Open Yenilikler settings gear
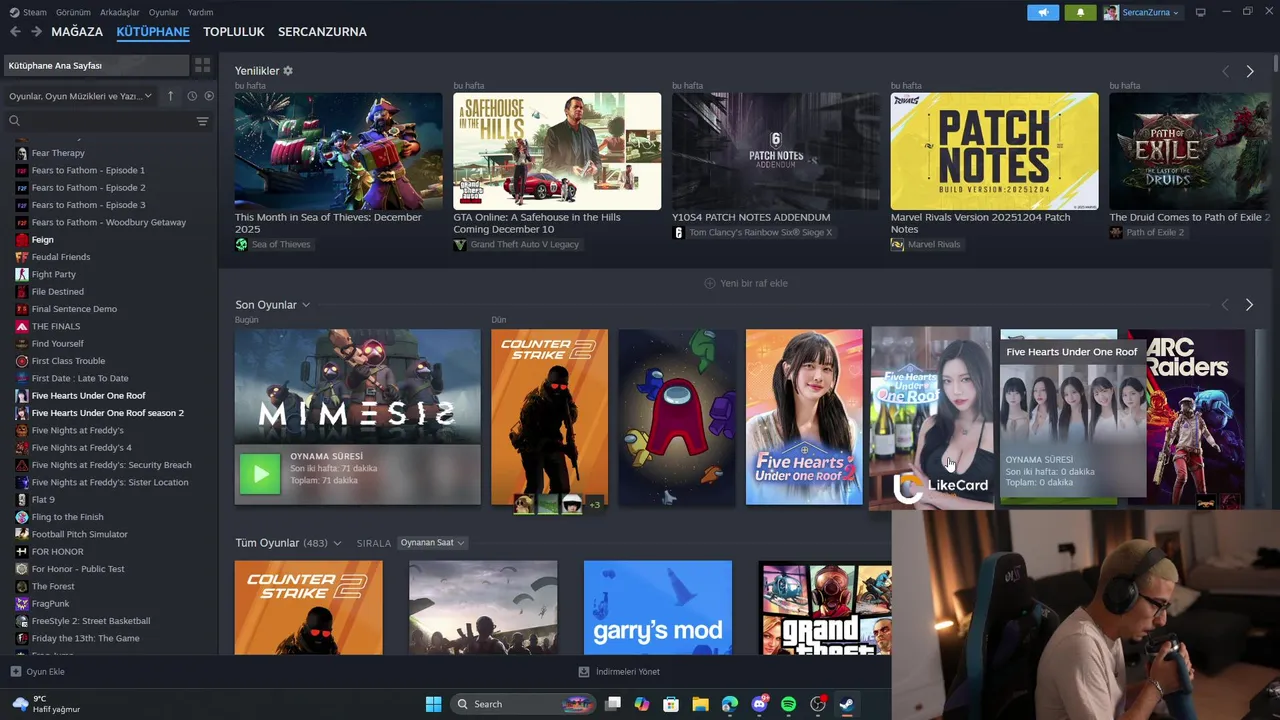Screen dimensions: 1280x720 [x=288, y=71]
